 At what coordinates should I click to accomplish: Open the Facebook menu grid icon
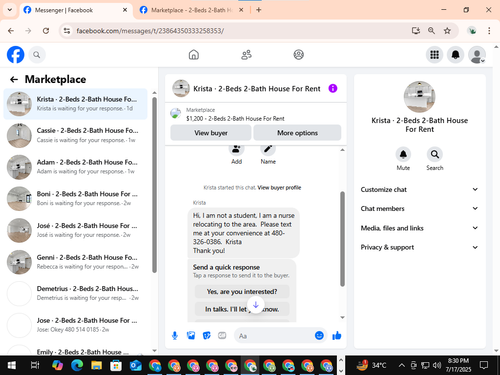[x=434, y=55]
